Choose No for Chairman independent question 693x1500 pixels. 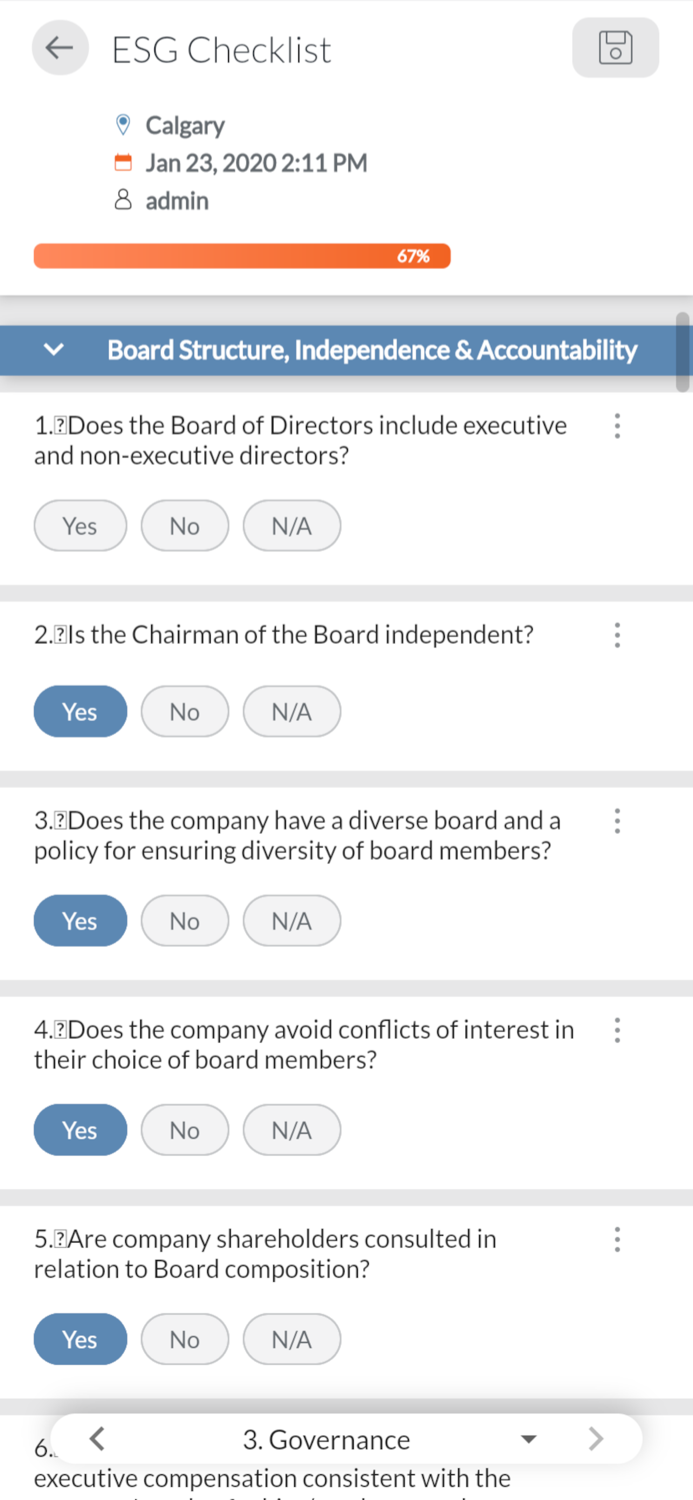pyautogui.click(x=184, y=712)
